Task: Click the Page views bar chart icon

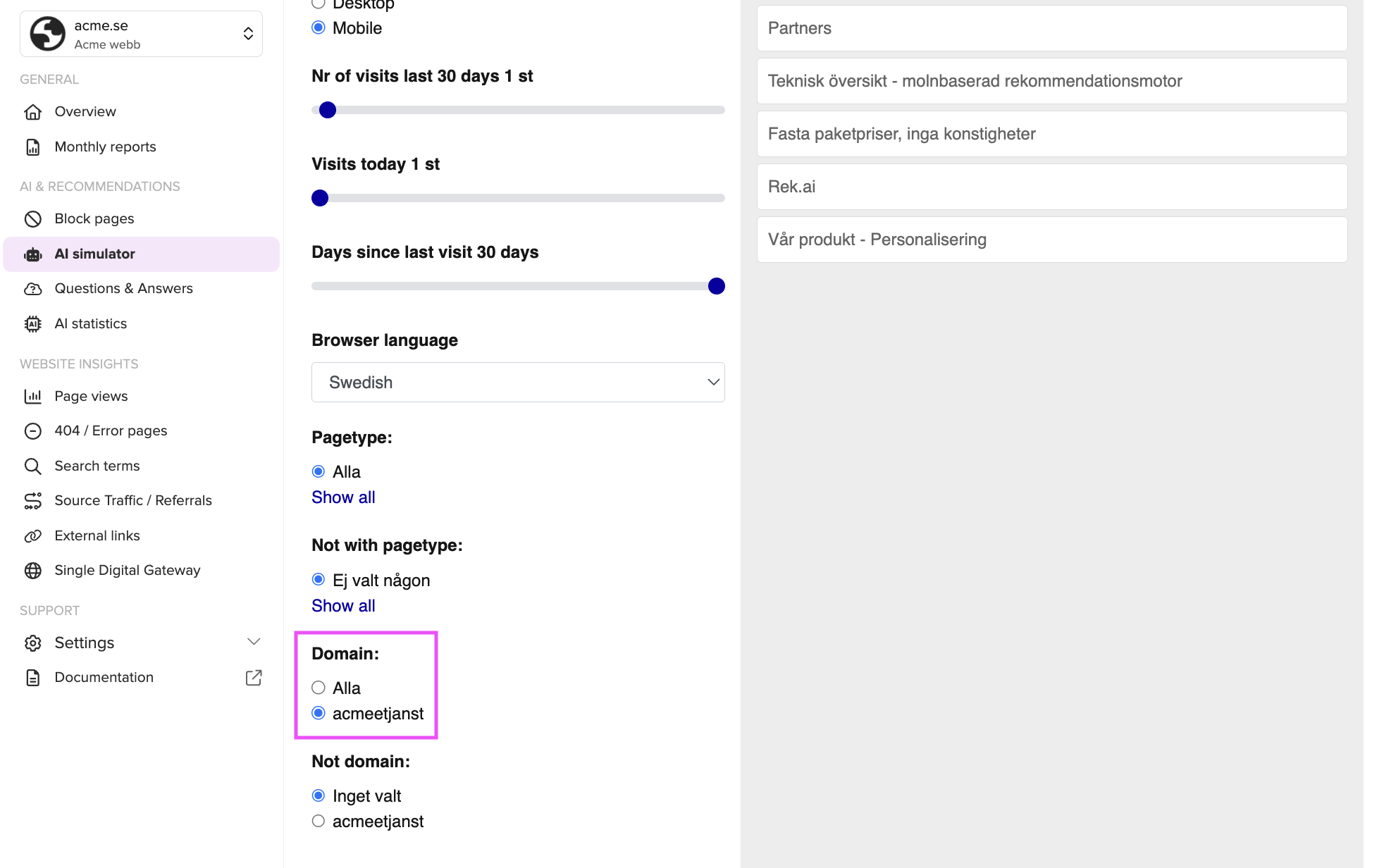Action: [x=33, y=397]
